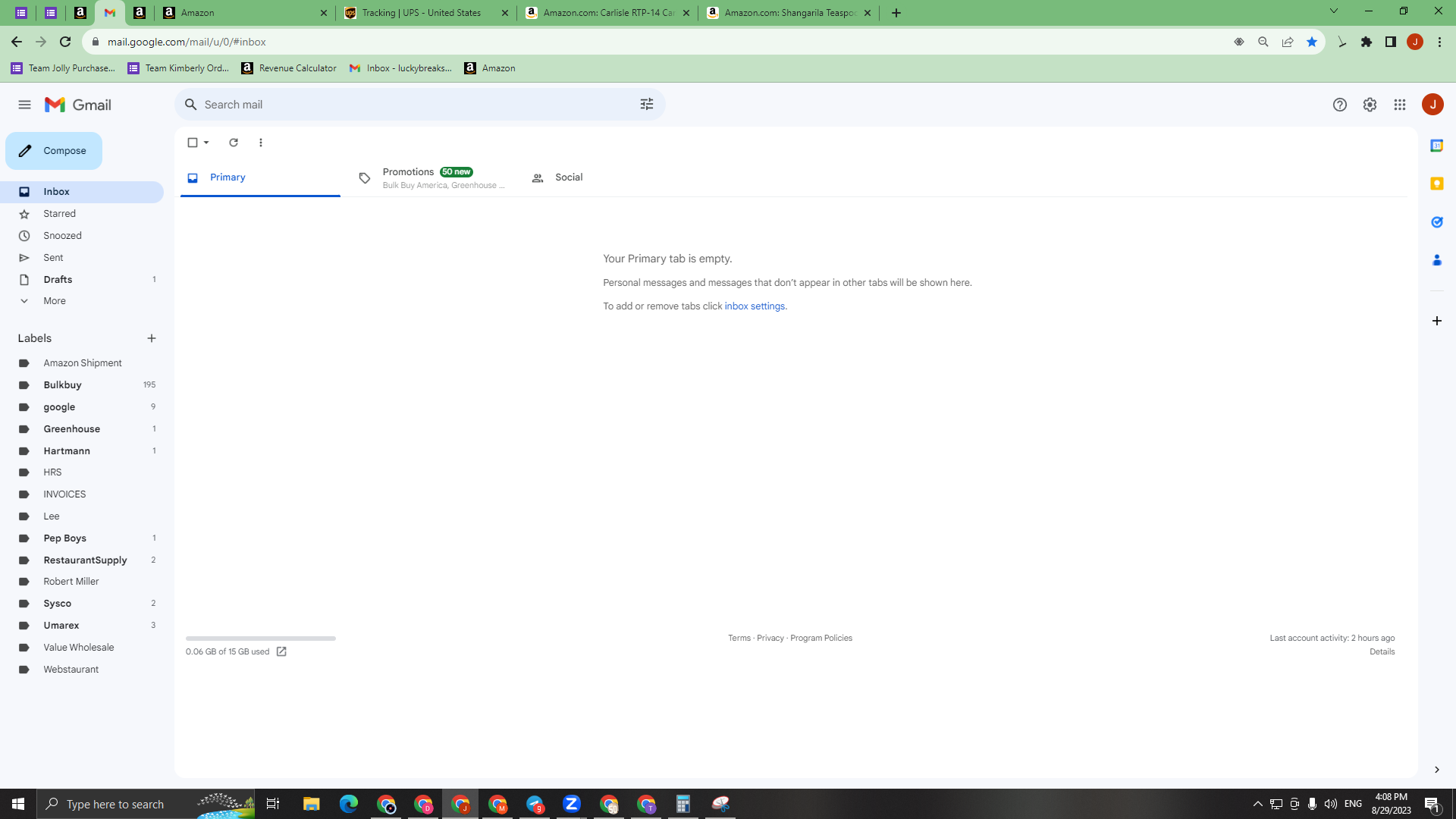Open the More options toolbar menu

(x=261, y=143)
